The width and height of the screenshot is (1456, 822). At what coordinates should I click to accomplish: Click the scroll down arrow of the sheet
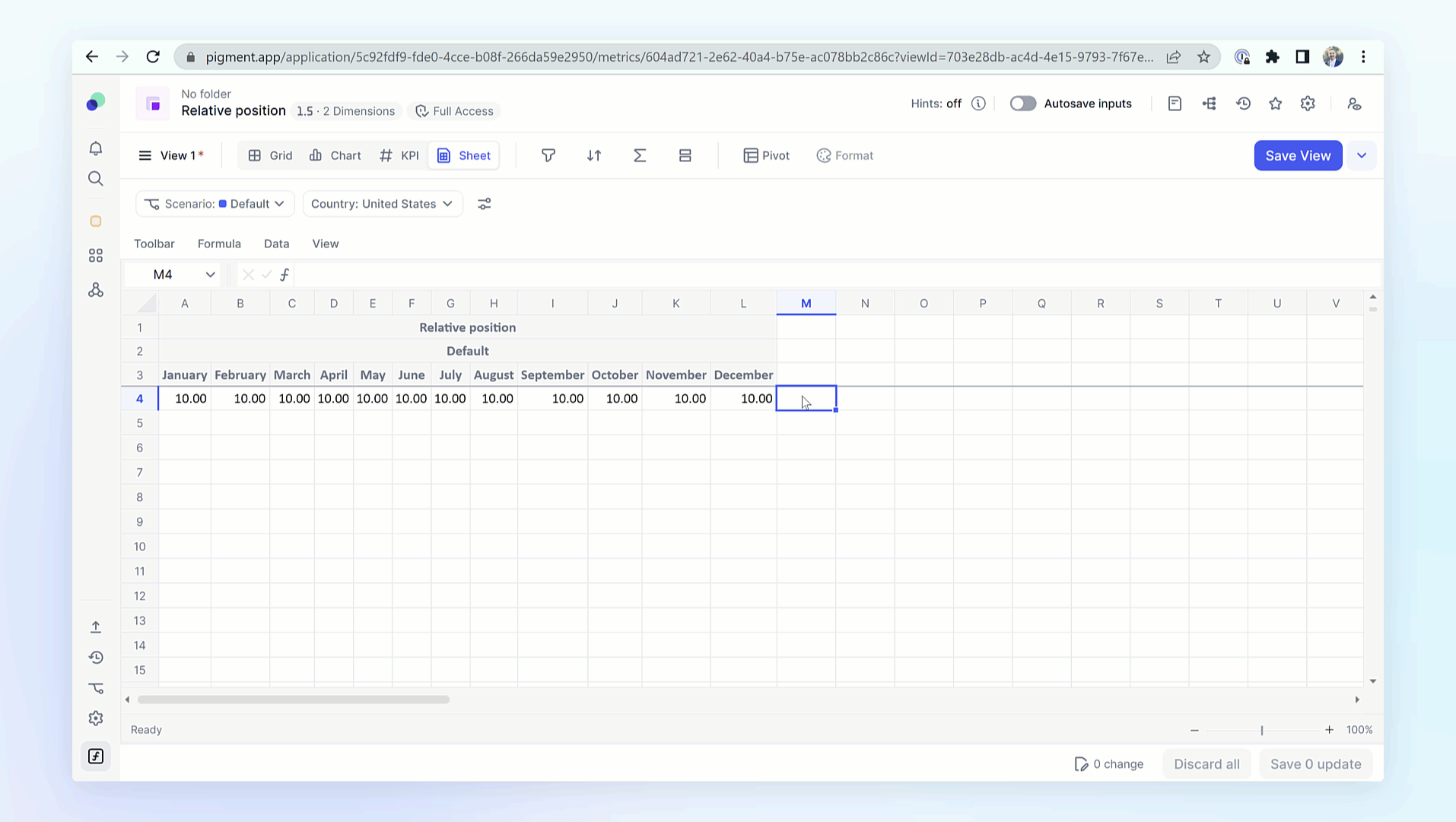point(1373,681)
